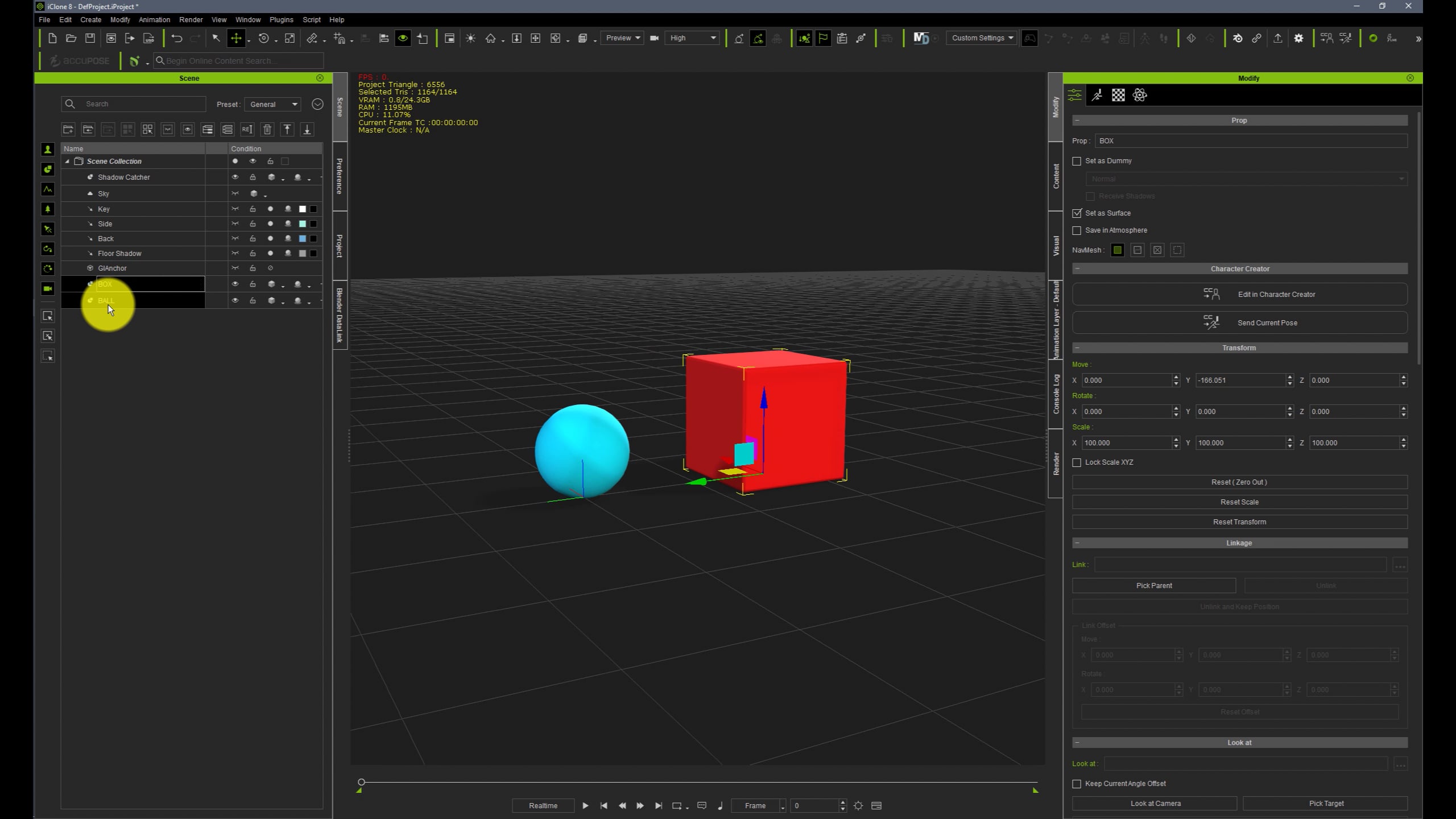Click the Pick Target button
Screen dimensions: 1456x819
point(1326,803)
